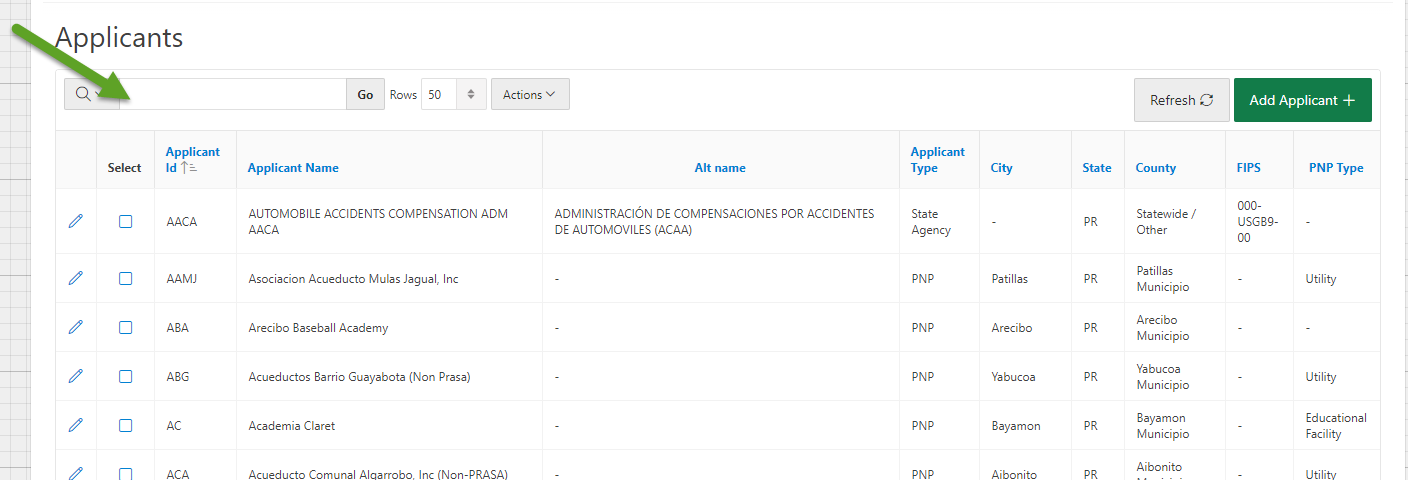The height and width of the screenshot is (480, 1408).
Task: Click the Add Applicant button
Action: tap(1302, 100)
